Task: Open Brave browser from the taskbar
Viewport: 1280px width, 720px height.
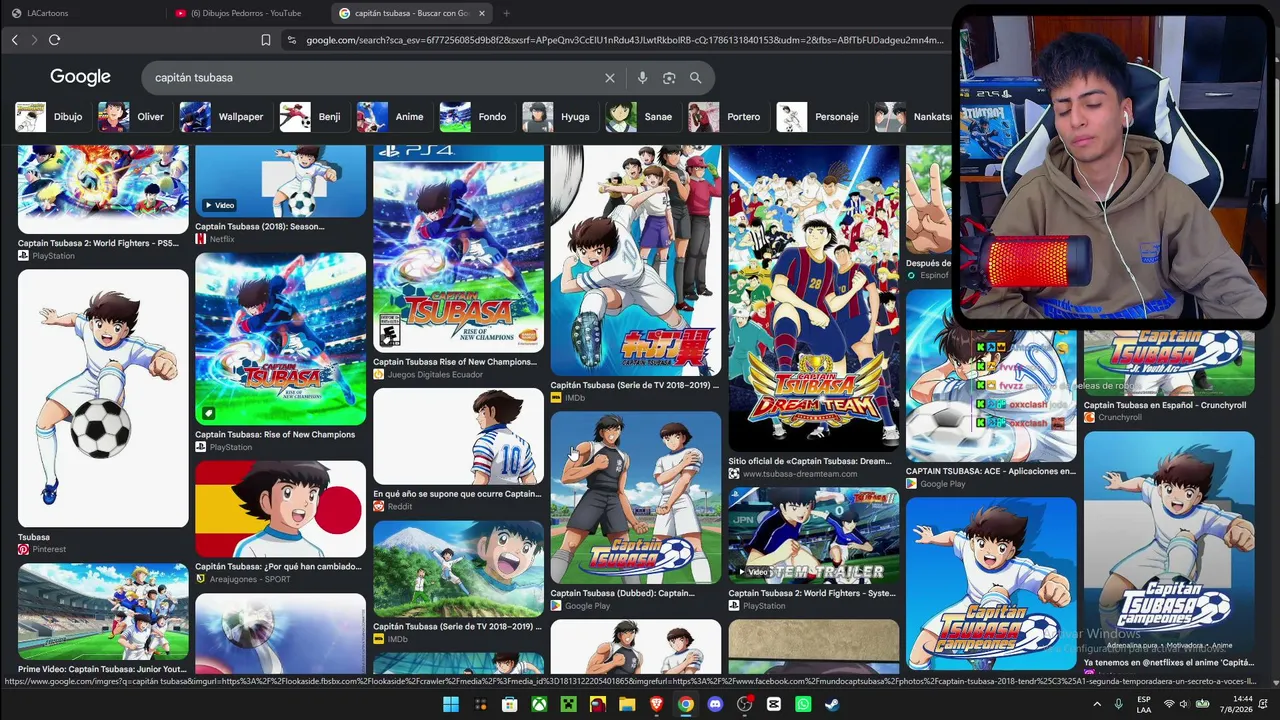Action: click(x=656, y=704)
